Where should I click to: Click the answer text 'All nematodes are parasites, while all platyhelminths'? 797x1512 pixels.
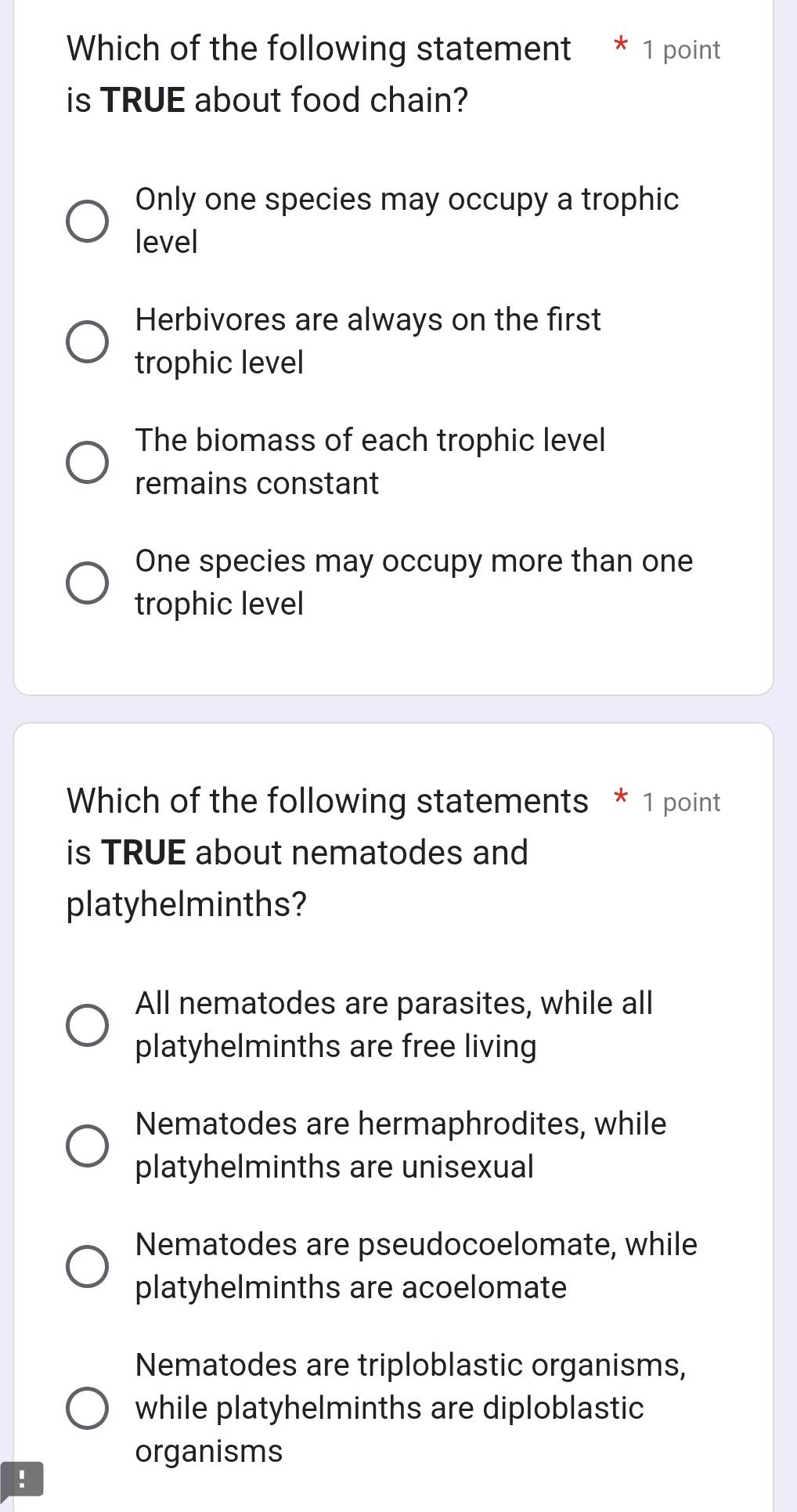click(x=393, y=1025)
